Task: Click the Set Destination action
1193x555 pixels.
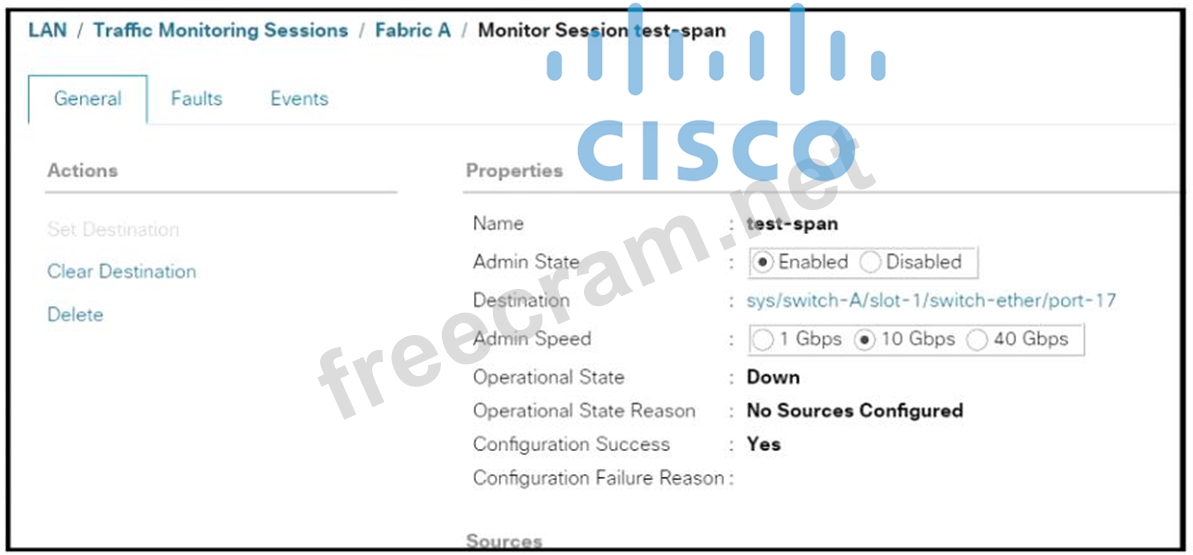Action: pyautogui.click(x=113, y=230)
